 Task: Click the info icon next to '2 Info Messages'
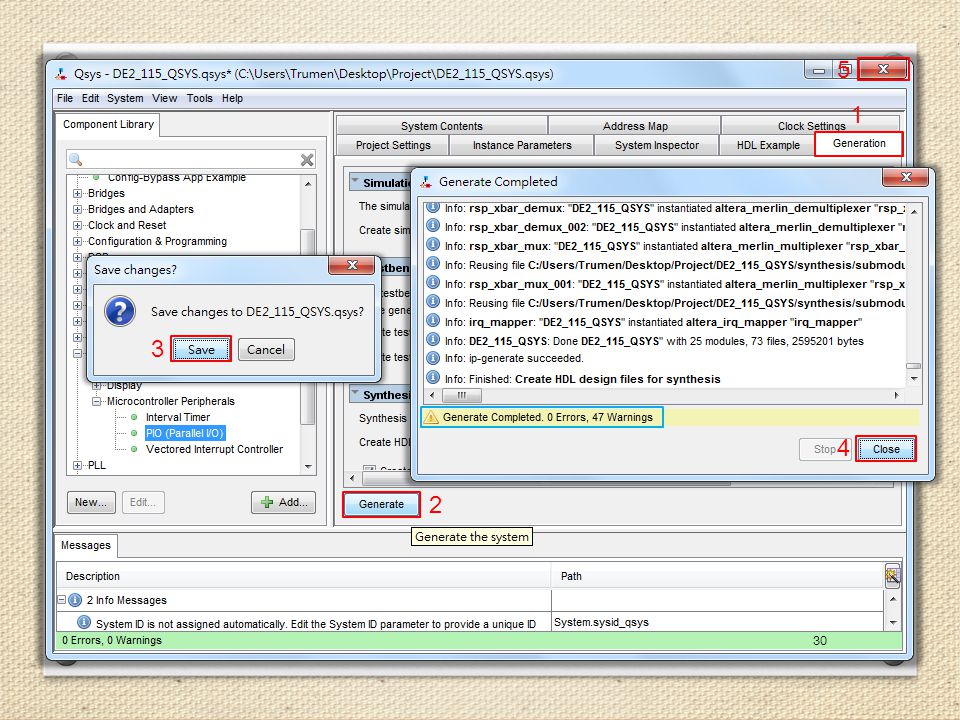point(75,600)
